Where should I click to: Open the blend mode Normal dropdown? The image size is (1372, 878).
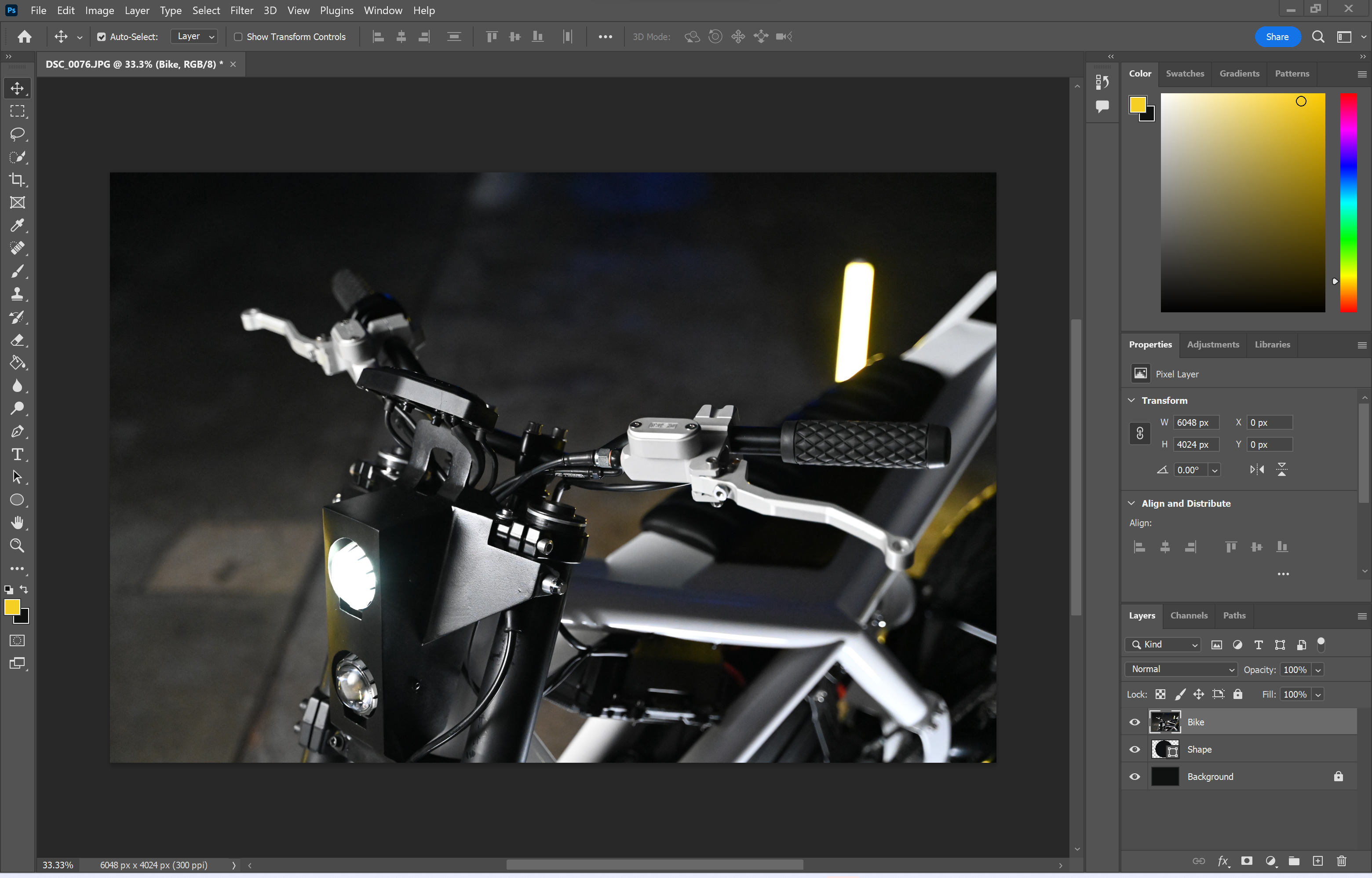click(1182, 669)
